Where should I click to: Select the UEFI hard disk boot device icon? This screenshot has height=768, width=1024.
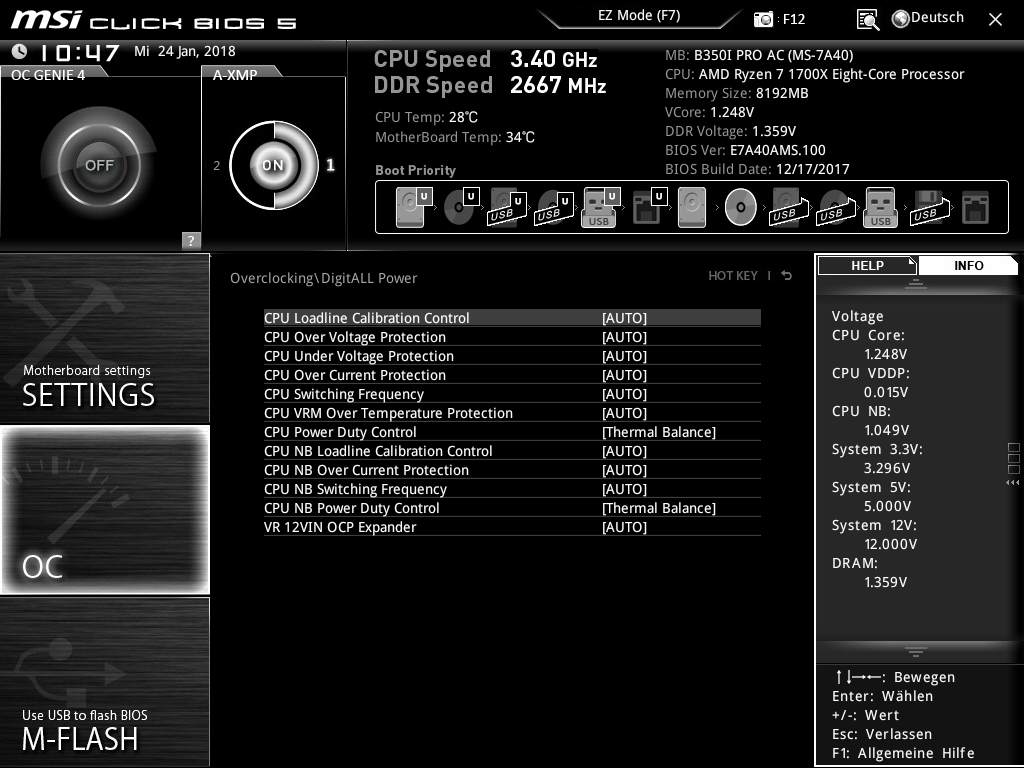click(x=414, y=207)
